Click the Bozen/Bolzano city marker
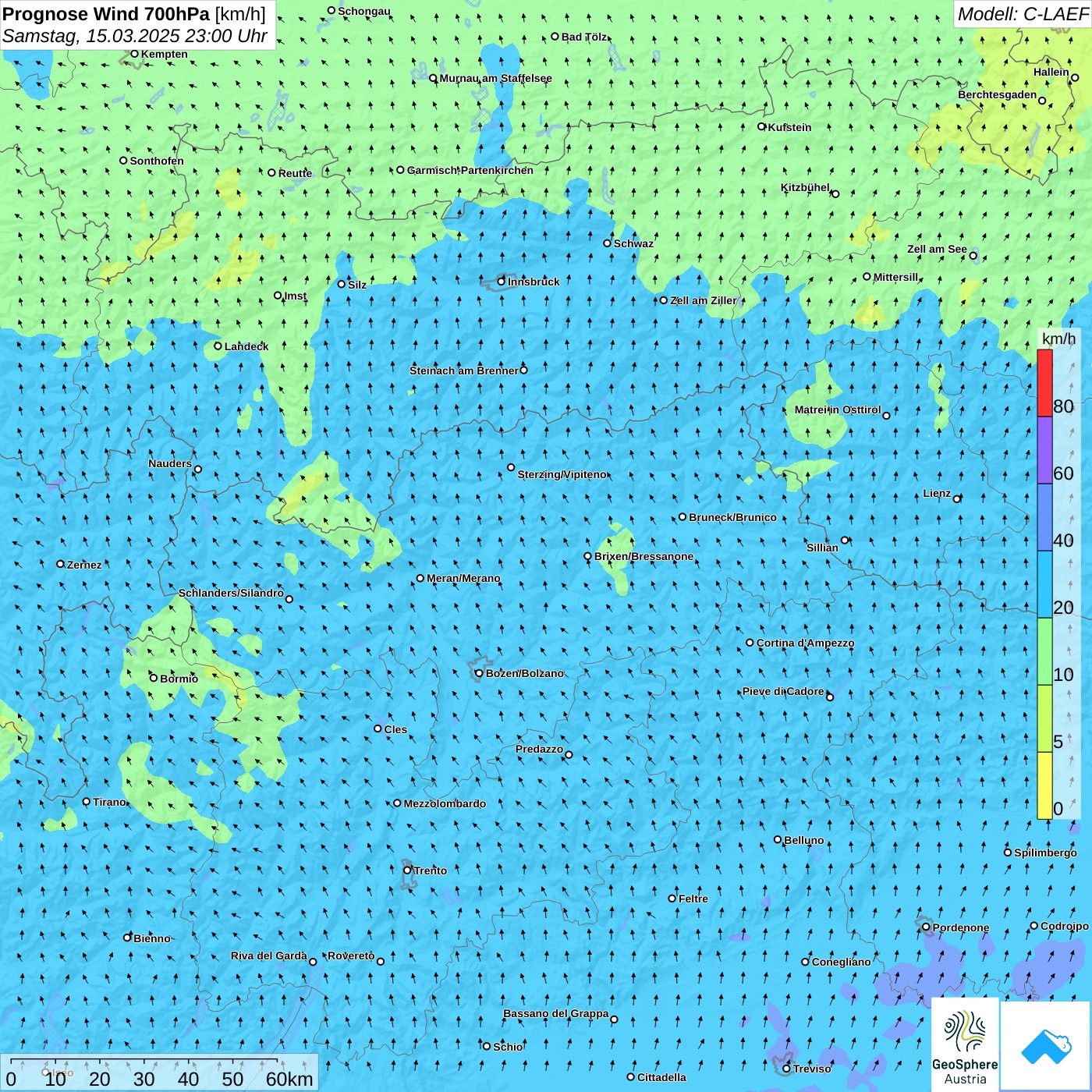This screenshot has height=1092, width=1092. 479,673
